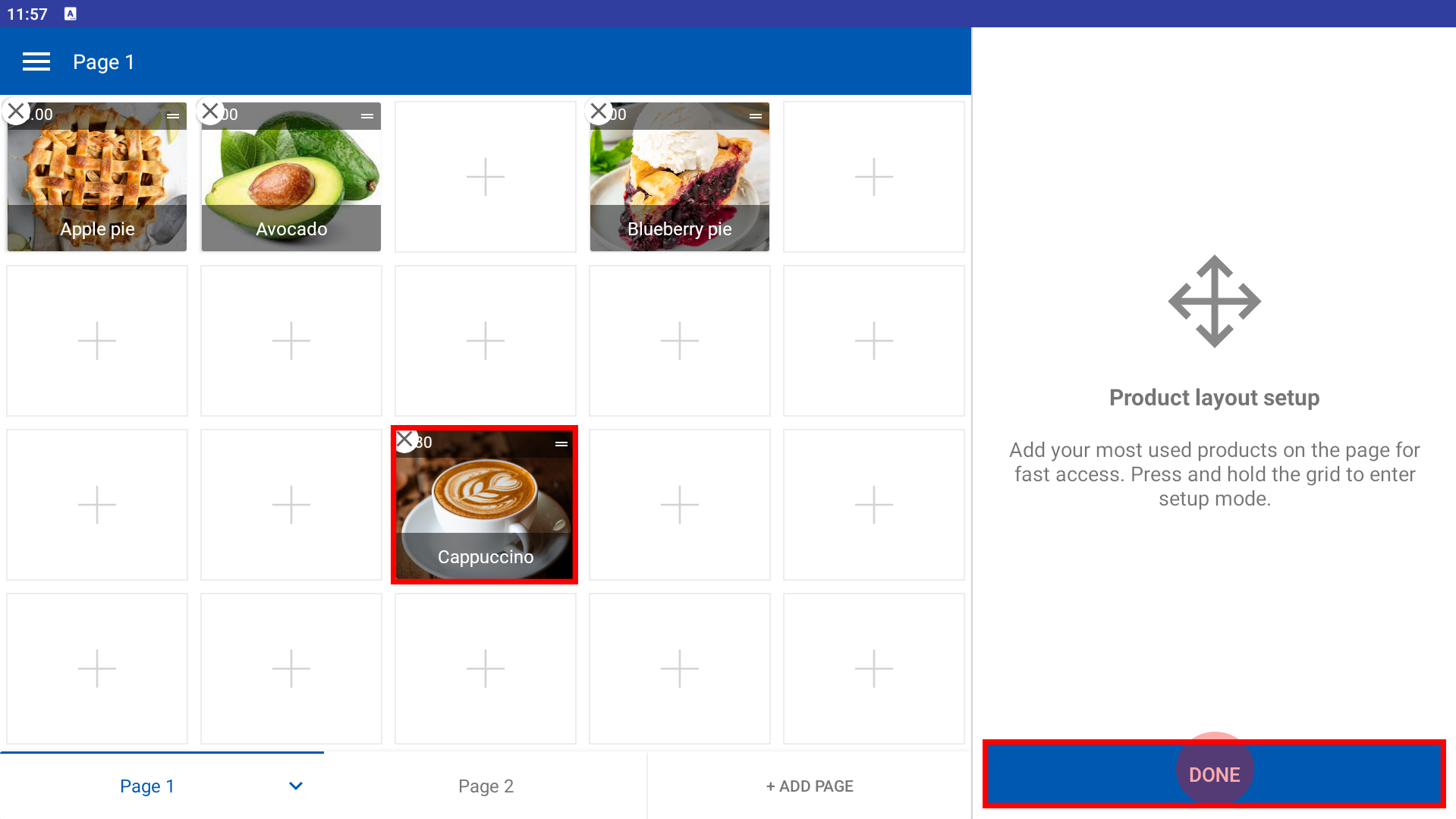Switch to the Page 2 tab
Image resolution: width=1456 pixels, height=819 pixels.
[486, 786]
